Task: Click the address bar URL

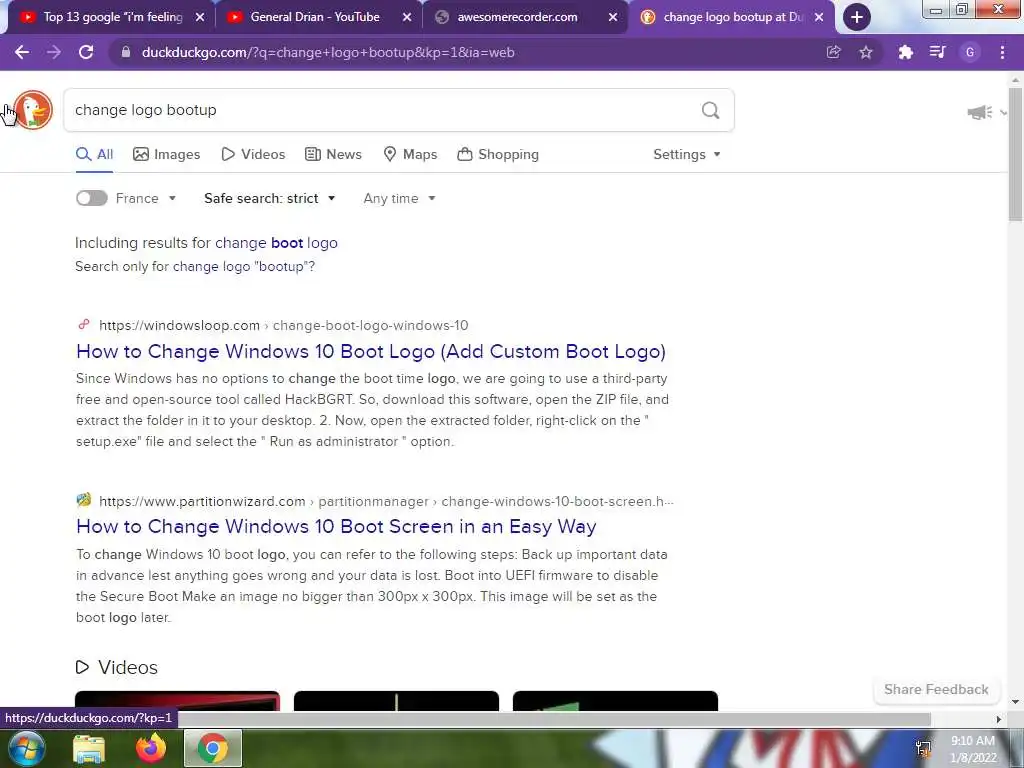Action: [328, 52]
